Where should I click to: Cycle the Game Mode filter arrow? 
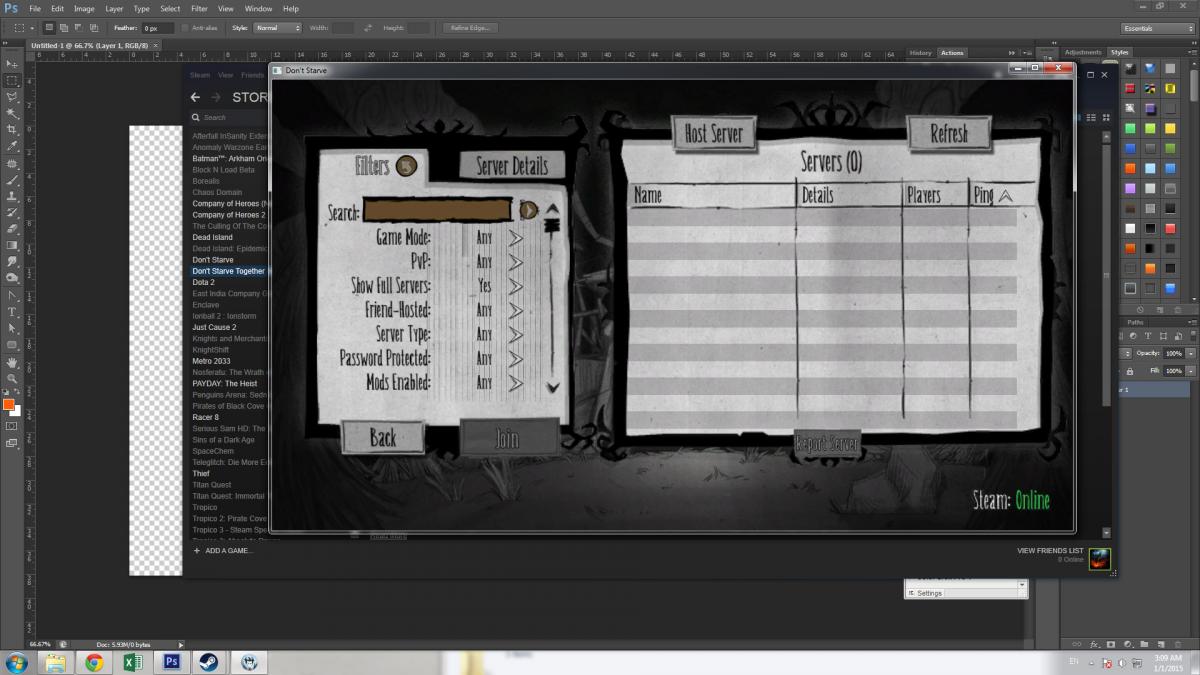[x=515, y=238]
